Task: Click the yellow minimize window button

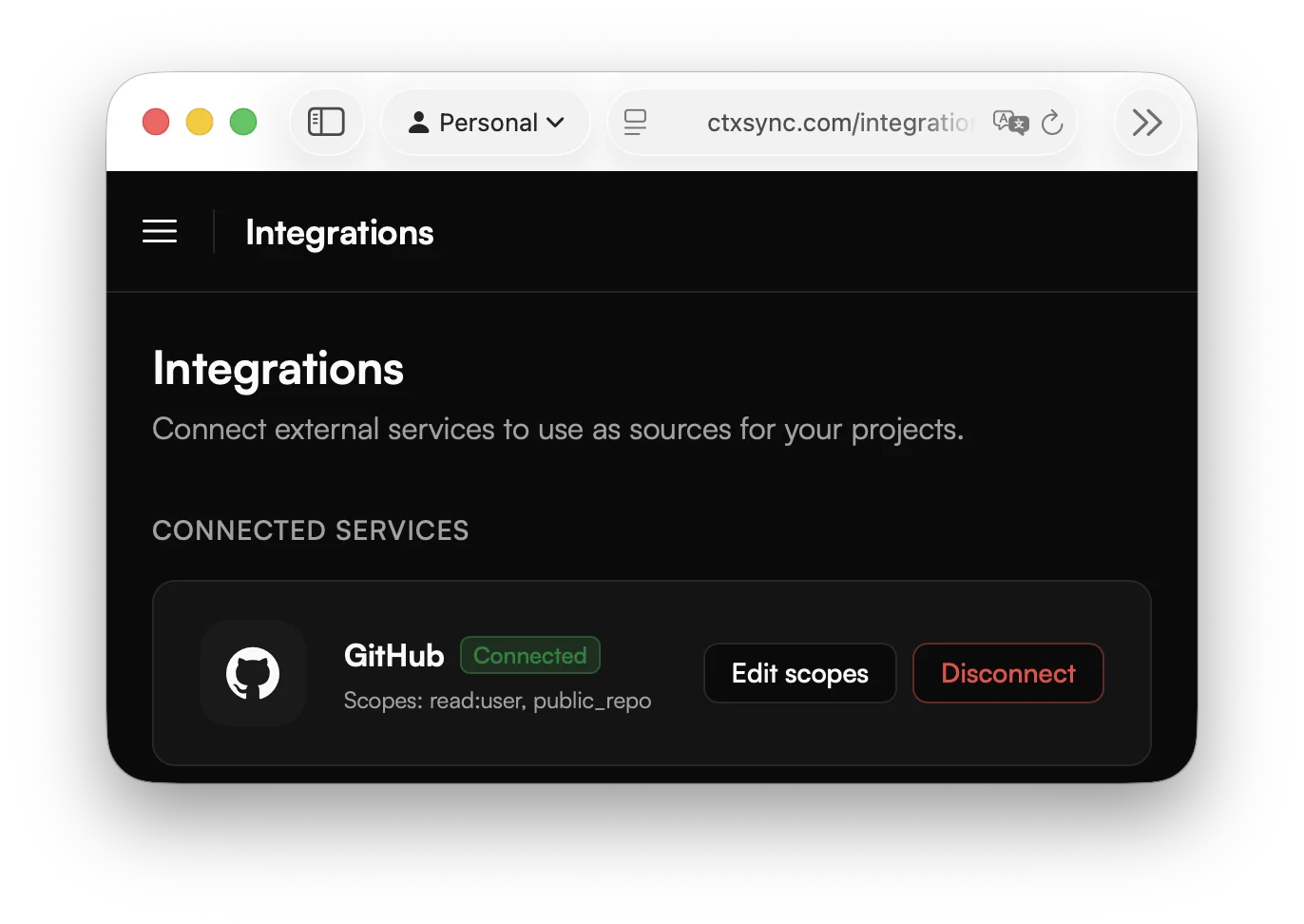Action: pyautogui.click(x=200, y=122)
